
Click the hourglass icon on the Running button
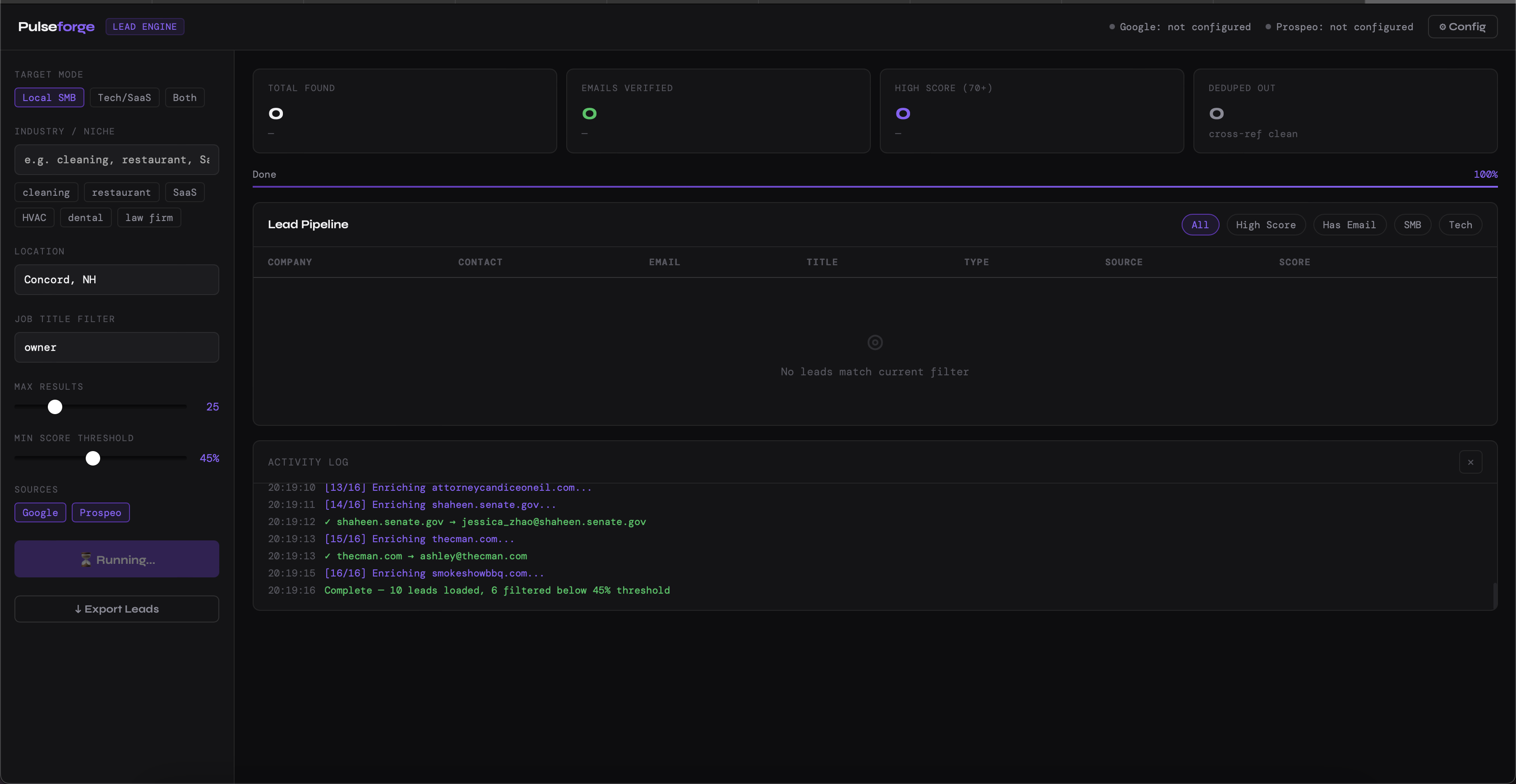tap(86, 560)
